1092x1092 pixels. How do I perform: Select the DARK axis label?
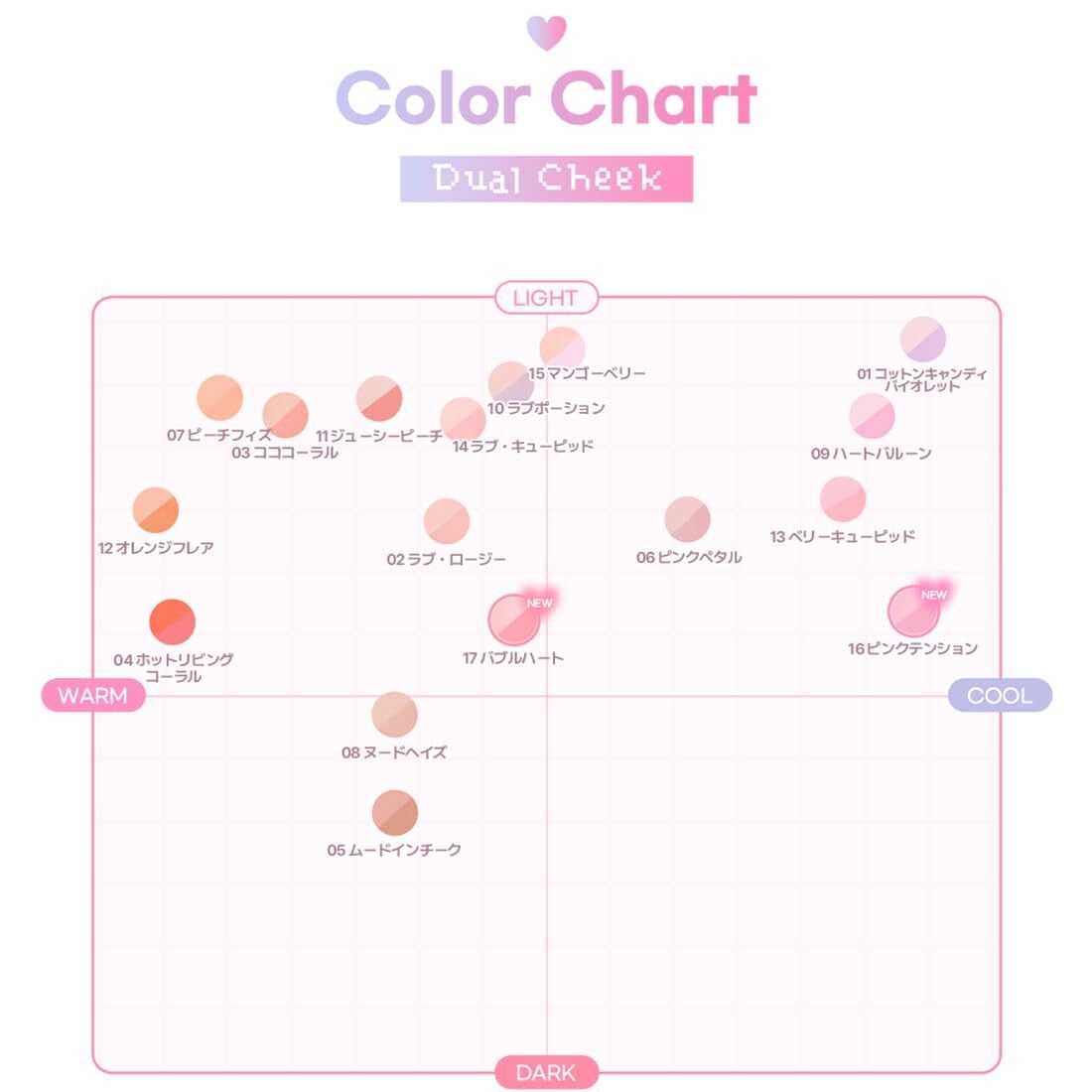pyautogui.click(x=546, y=1072)
